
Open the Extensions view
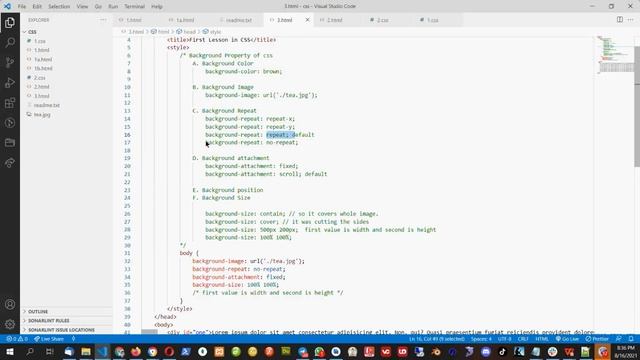point(10,102)
